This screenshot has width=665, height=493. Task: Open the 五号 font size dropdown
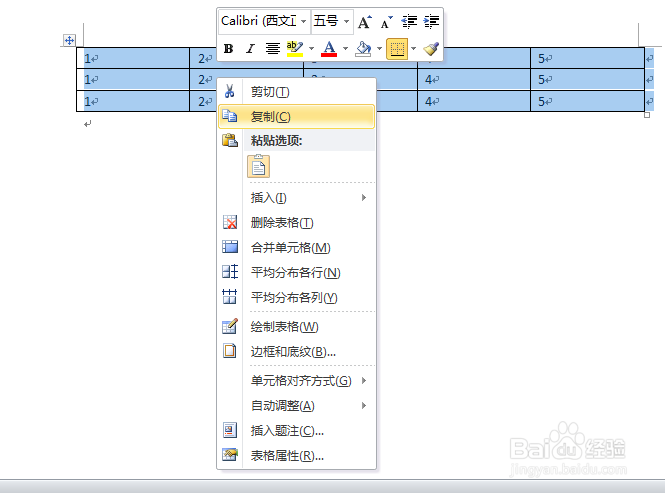(346, 21)
